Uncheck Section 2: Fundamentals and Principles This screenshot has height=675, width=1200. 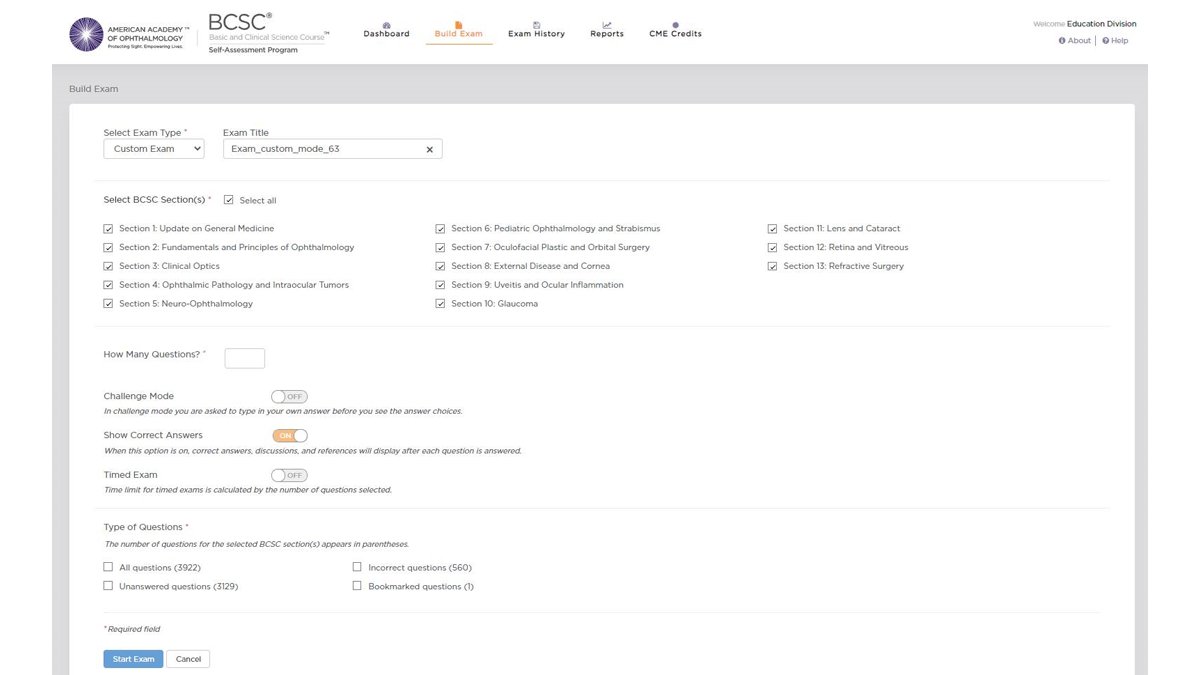tap(108, 247)
